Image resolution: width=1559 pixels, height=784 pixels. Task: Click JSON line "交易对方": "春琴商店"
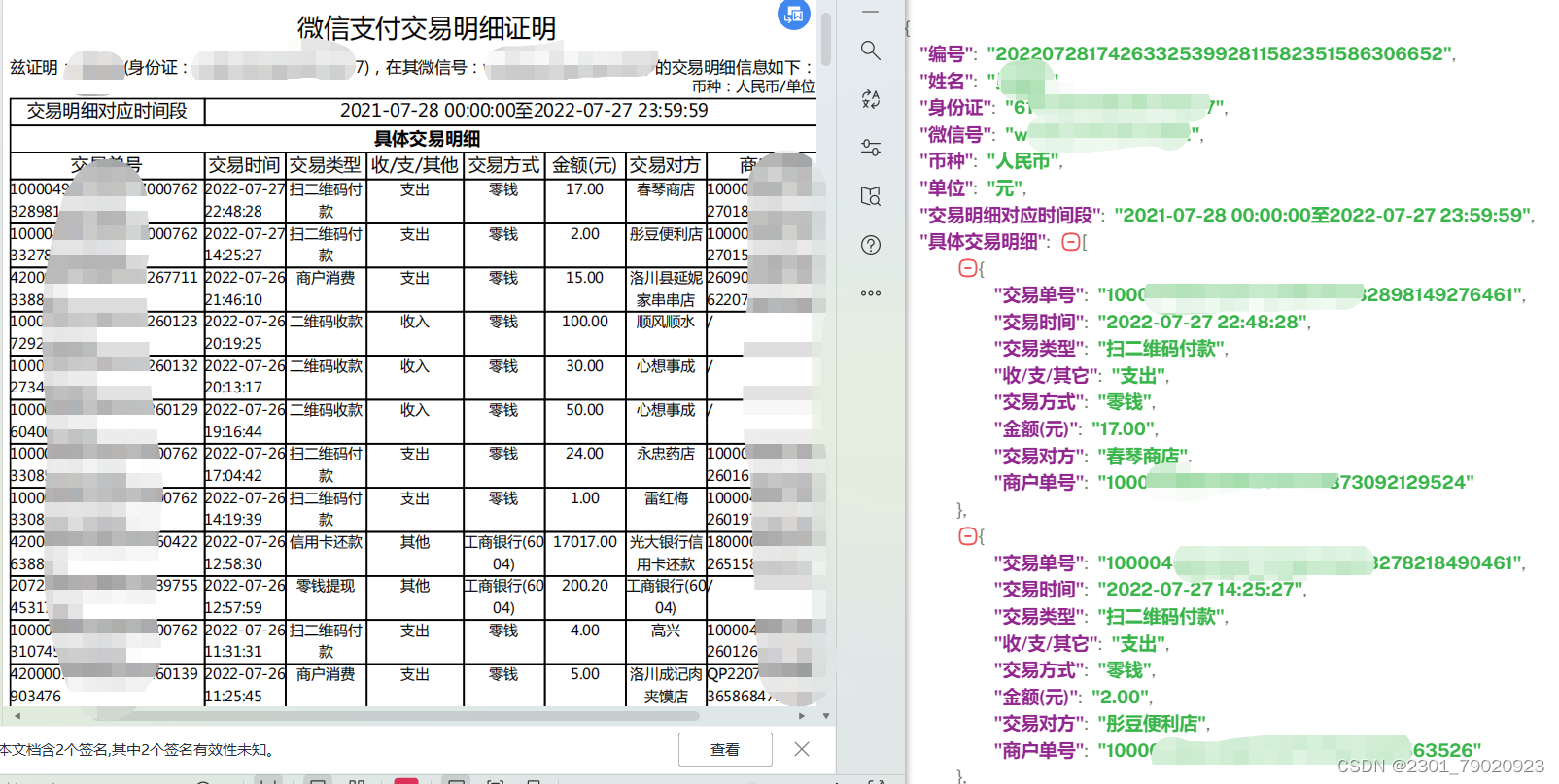pyautogui.click(x=1091, y=457)
